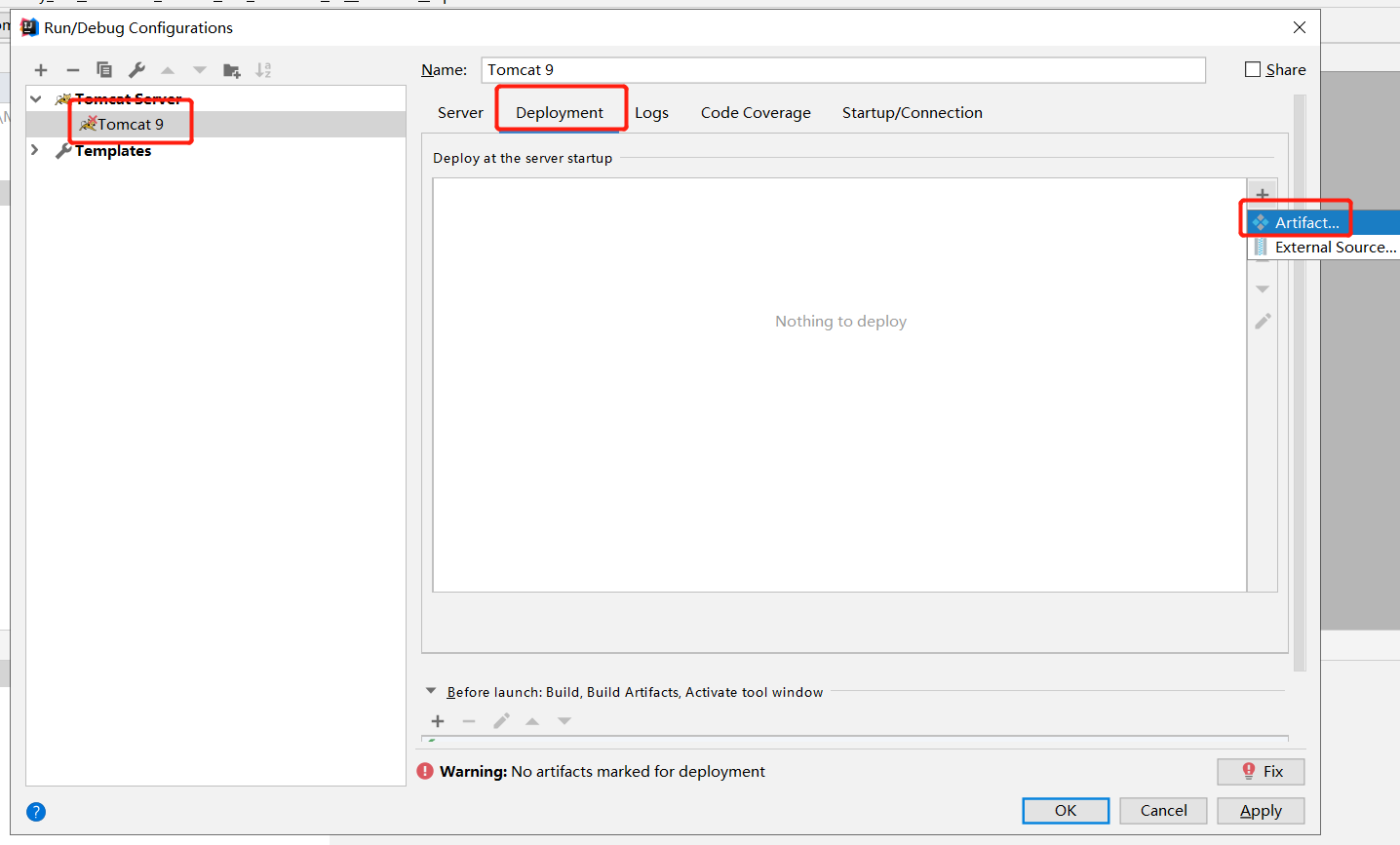Choose External Source... from the popup
The image size is (1400, 845).
tap(1324, 248)
